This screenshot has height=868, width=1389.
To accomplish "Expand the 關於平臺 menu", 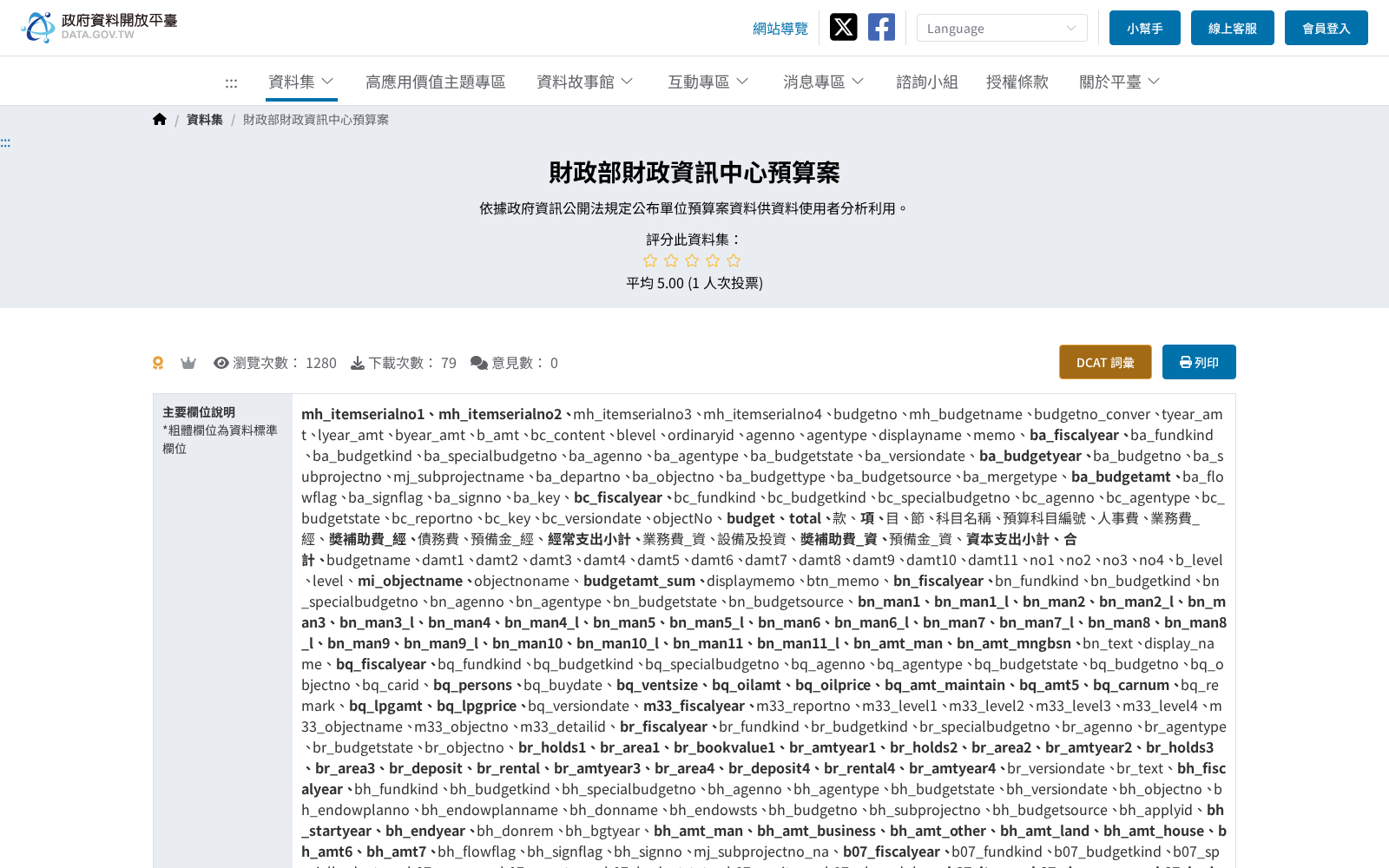I will point(1120,82).
